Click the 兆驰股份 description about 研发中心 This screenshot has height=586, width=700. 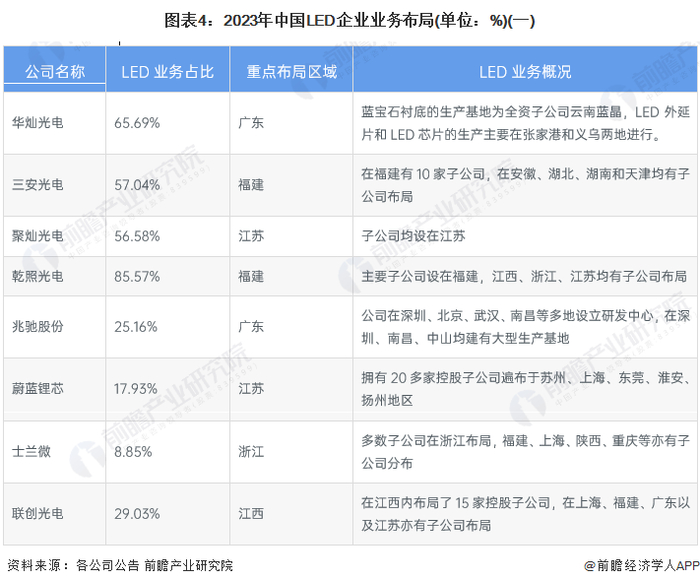click(x=525, y=327)
